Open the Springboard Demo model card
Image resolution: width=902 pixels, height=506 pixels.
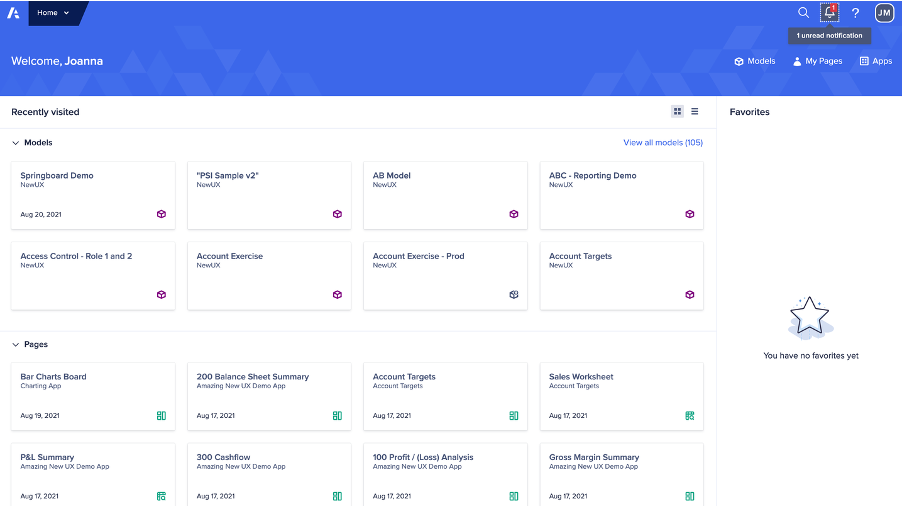click(93, 195)
